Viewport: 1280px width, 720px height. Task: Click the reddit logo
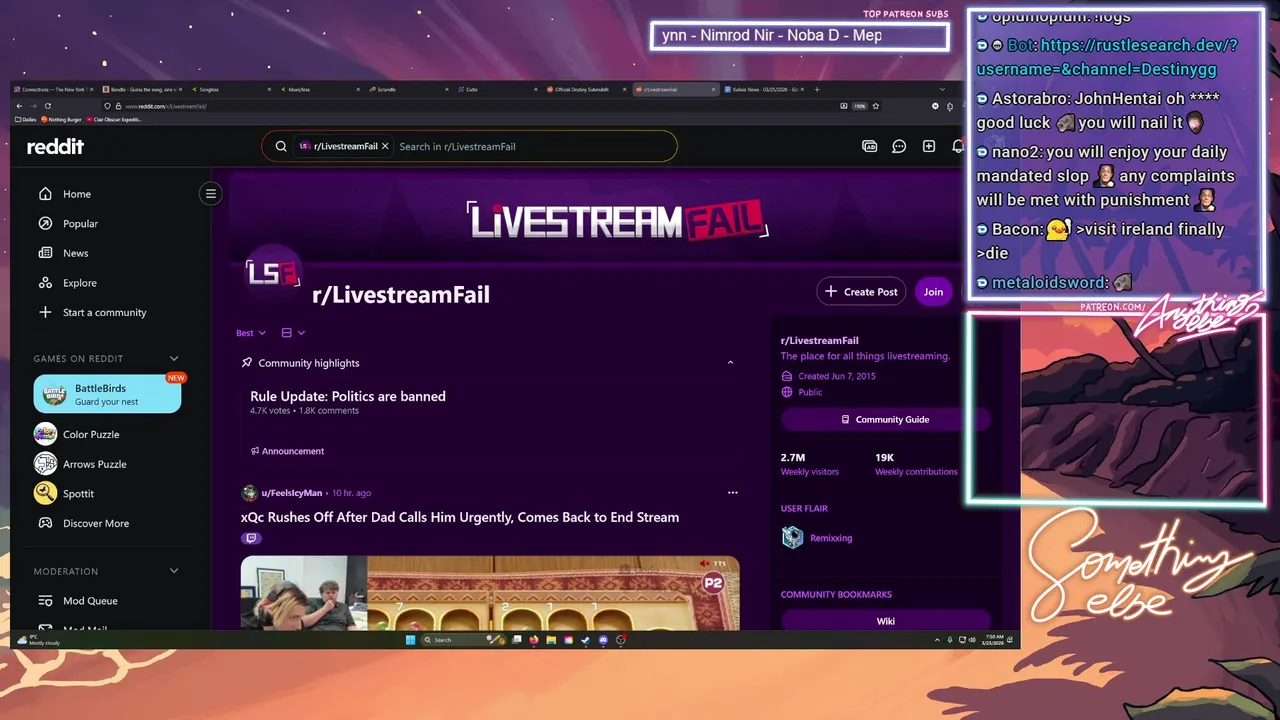(x=55, y=146)
